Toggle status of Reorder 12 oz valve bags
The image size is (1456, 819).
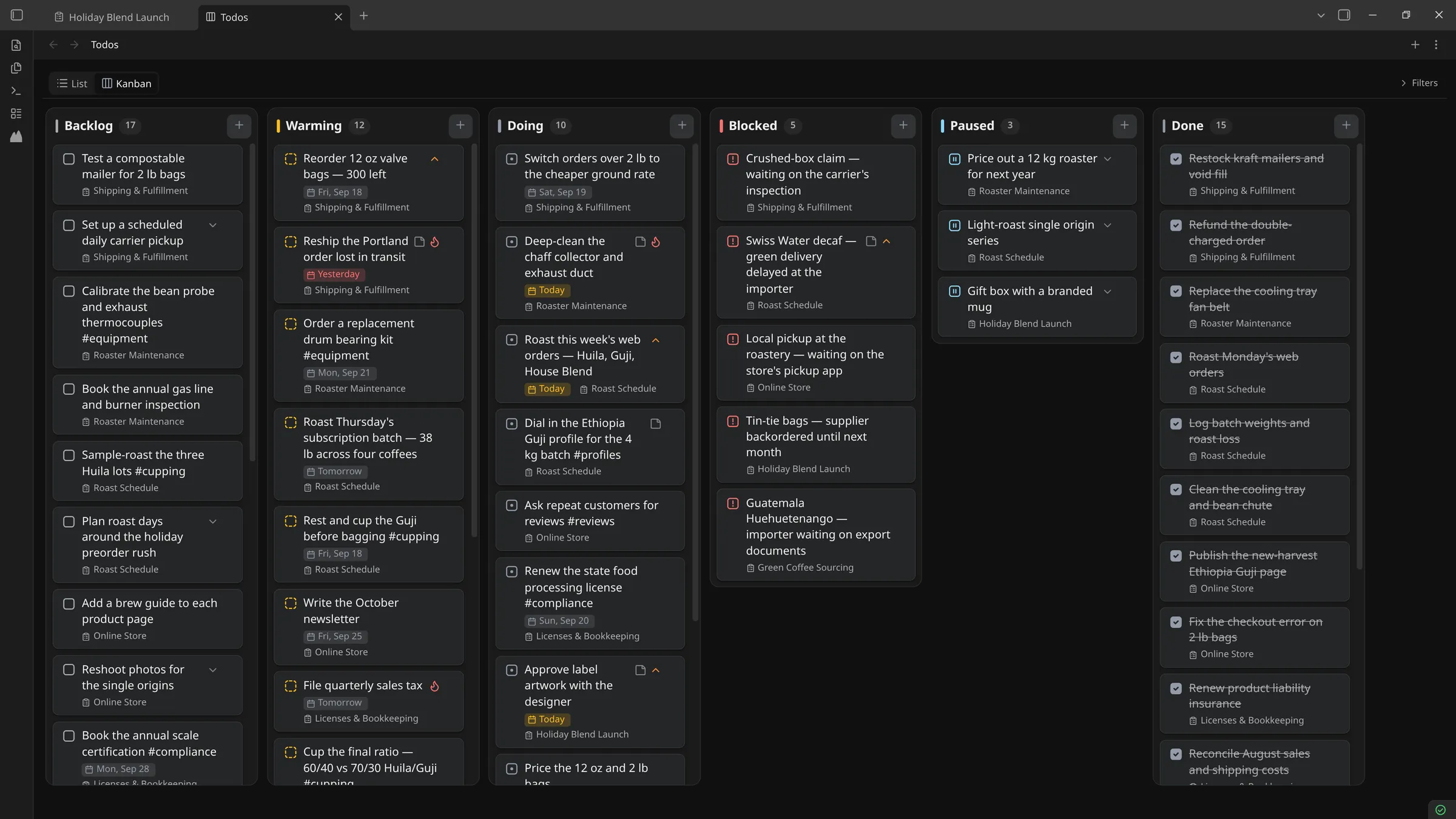pos(291,159)
